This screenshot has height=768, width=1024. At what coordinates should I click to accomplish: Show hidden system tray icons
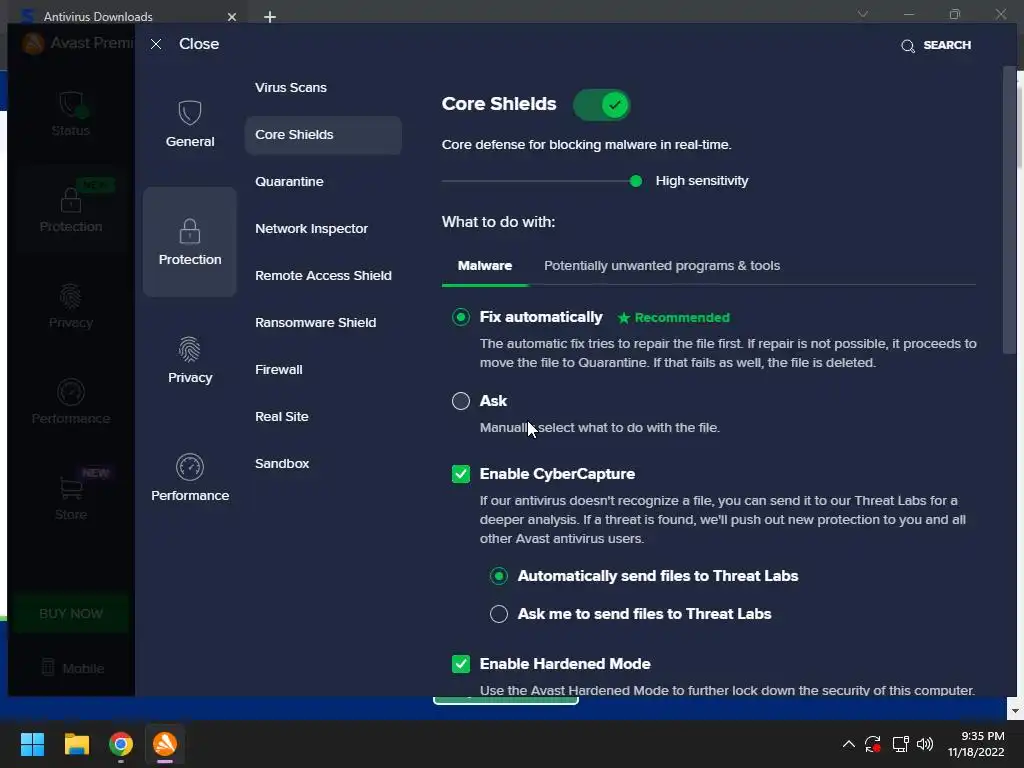point(848,744)
